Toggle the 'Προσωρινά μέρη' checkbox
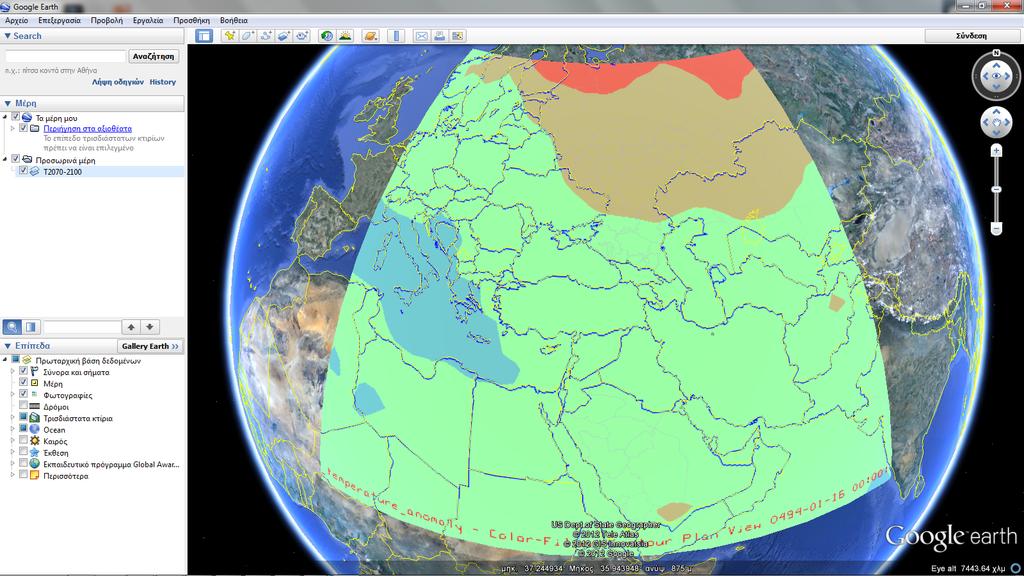This screenshot has width=1024, height=576. point(16,159)
